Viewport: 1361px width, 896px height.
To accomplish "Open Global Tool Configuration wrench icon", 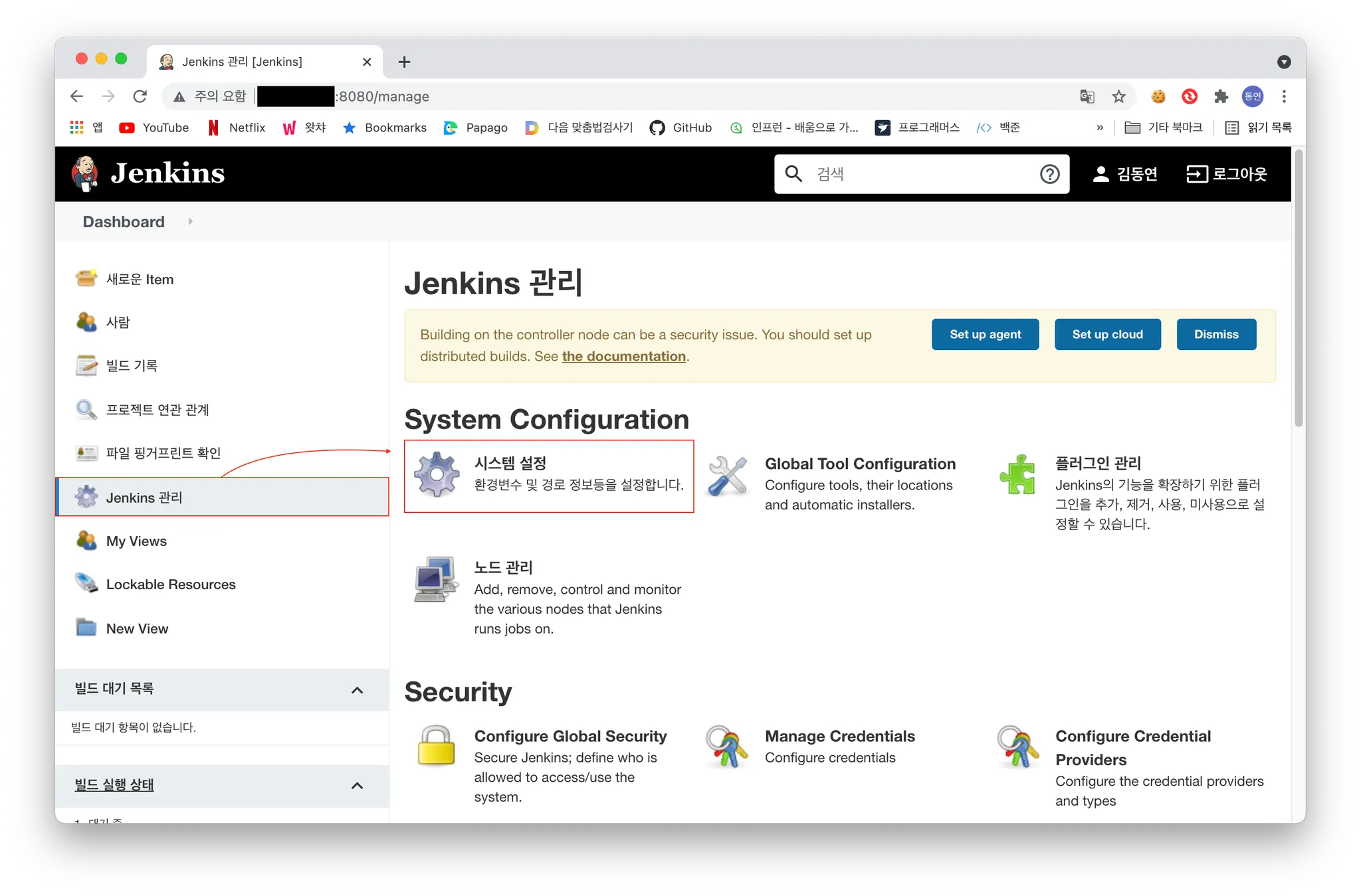I will tap(727, 476).
